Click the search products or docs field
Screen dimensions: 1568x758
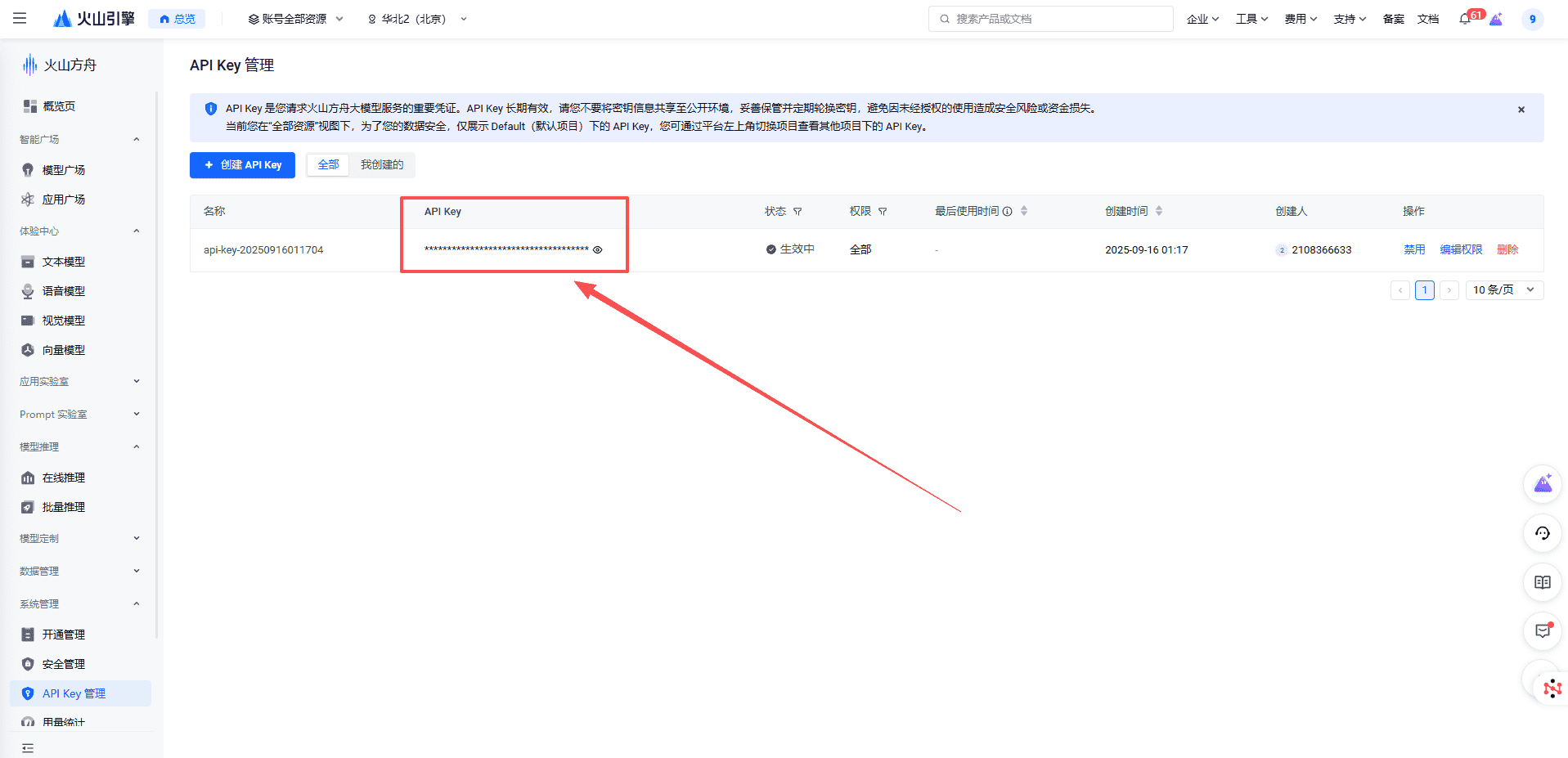tap(1050, 19)
